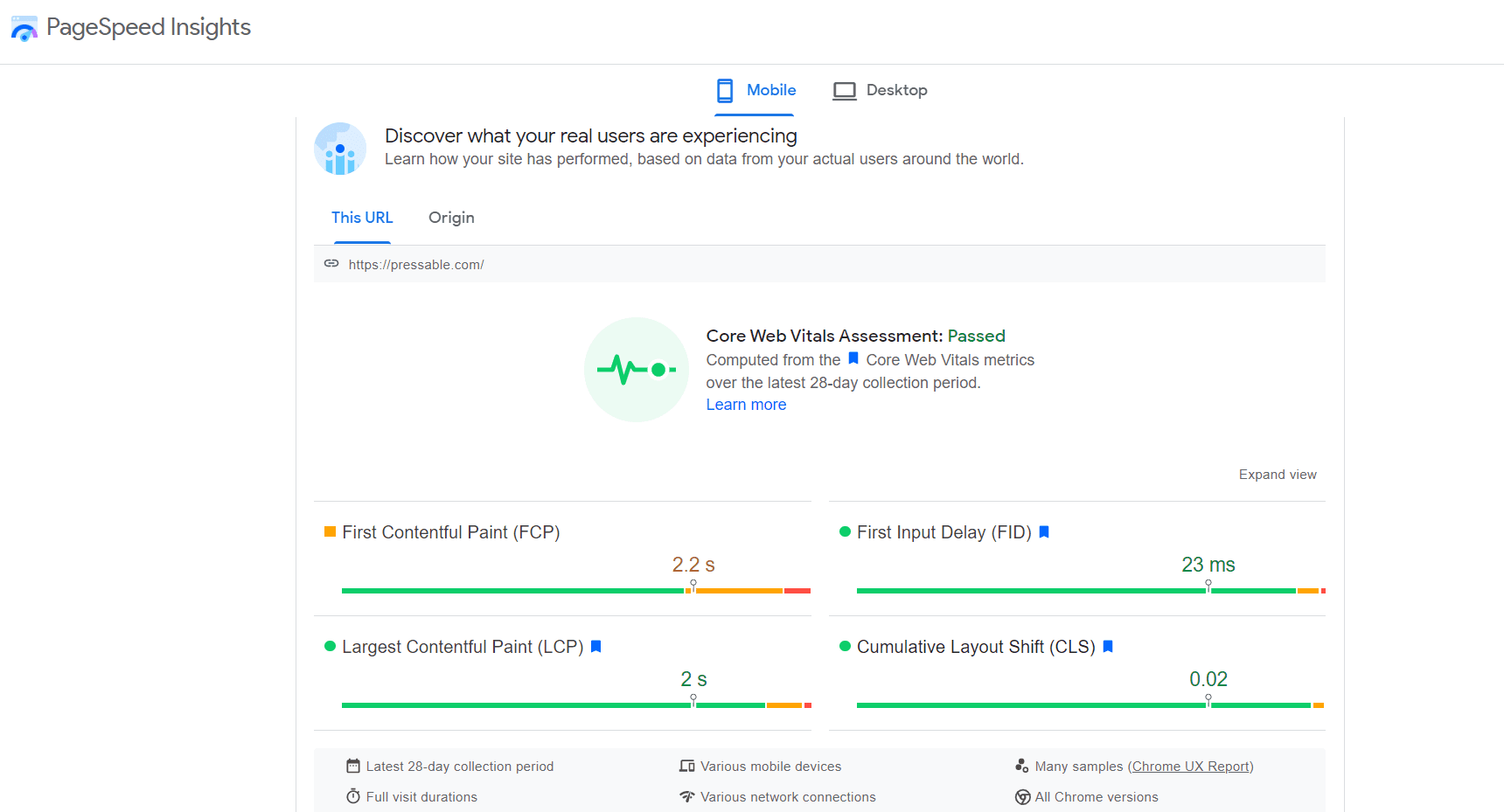Image resolution: width=1504 pixels, height=812 pixels.
Task: Click the https://pressable.com/ URL text
Action: coord(416,265)
